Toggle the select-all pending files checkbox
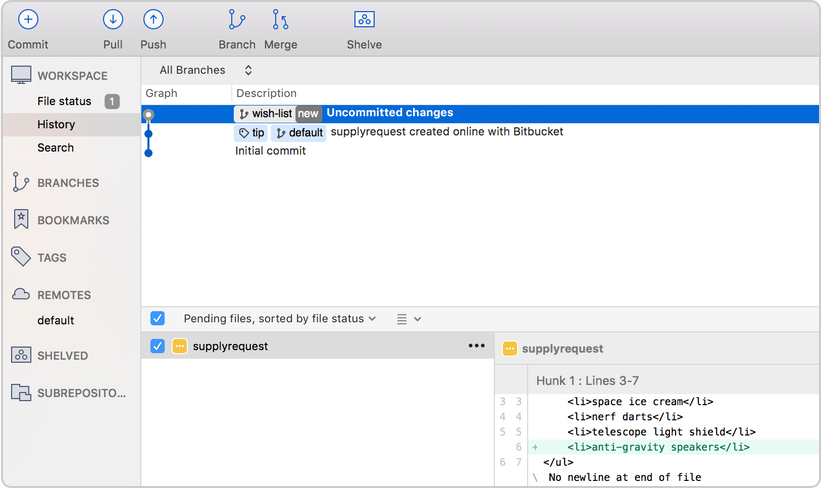822x488 pixels. (157, 318)
